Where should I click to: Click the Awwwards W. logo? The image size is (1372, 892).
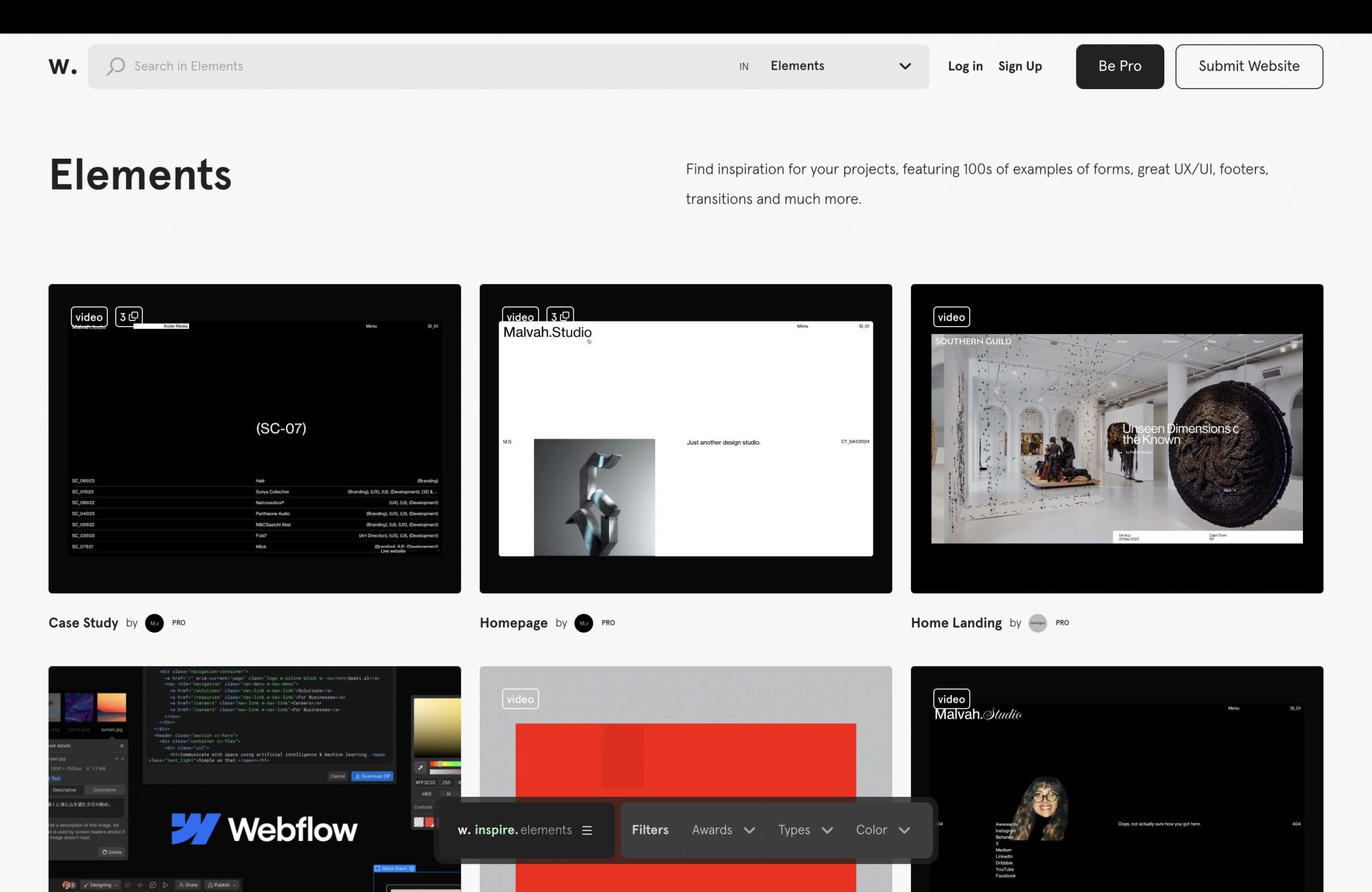click(x=62, y=66)
